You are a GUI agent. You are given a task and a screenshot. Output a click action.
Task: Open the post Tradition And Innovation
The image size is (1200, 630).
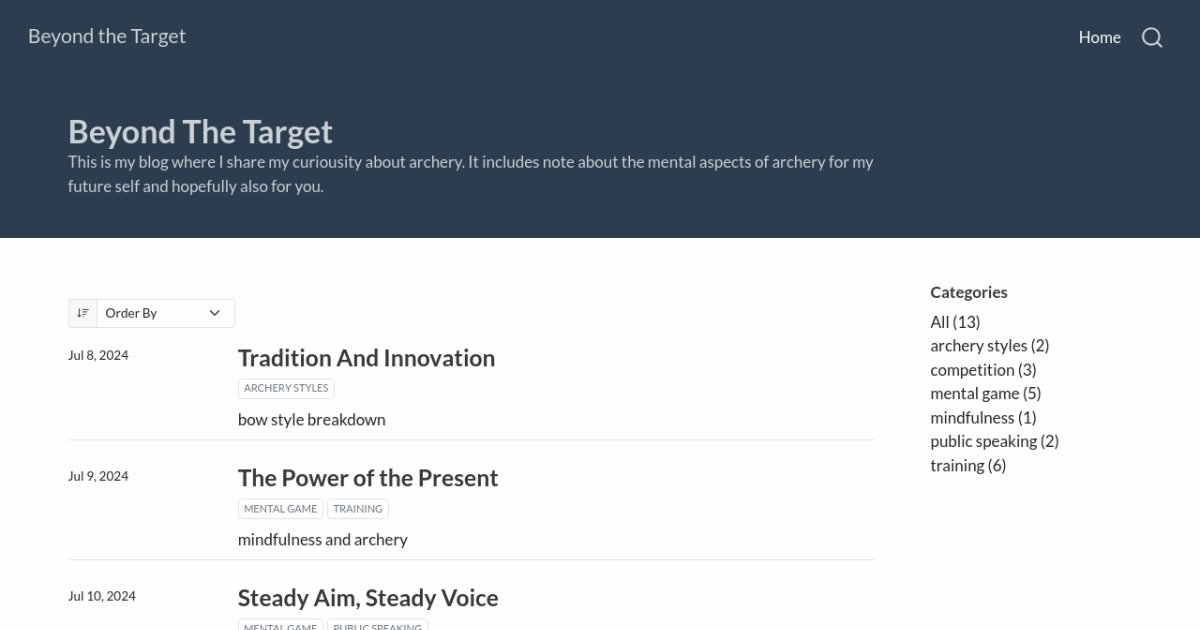[366, 357]
